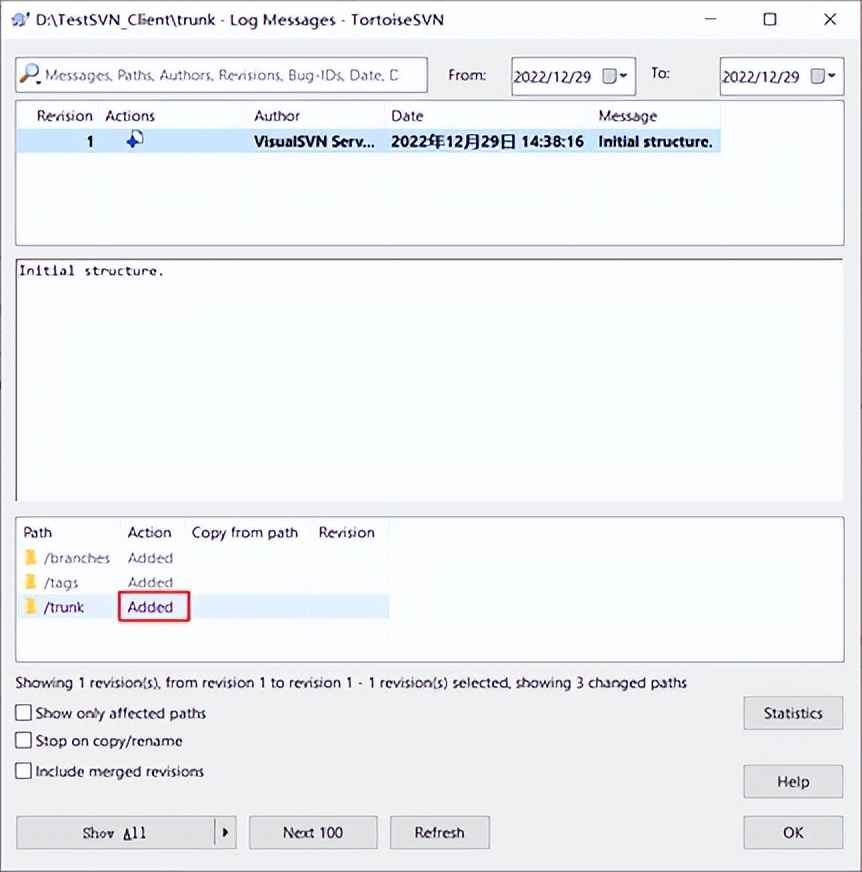862x872 pixels.
Task: Click Added action for /trunk
Action: coord(150,607)
